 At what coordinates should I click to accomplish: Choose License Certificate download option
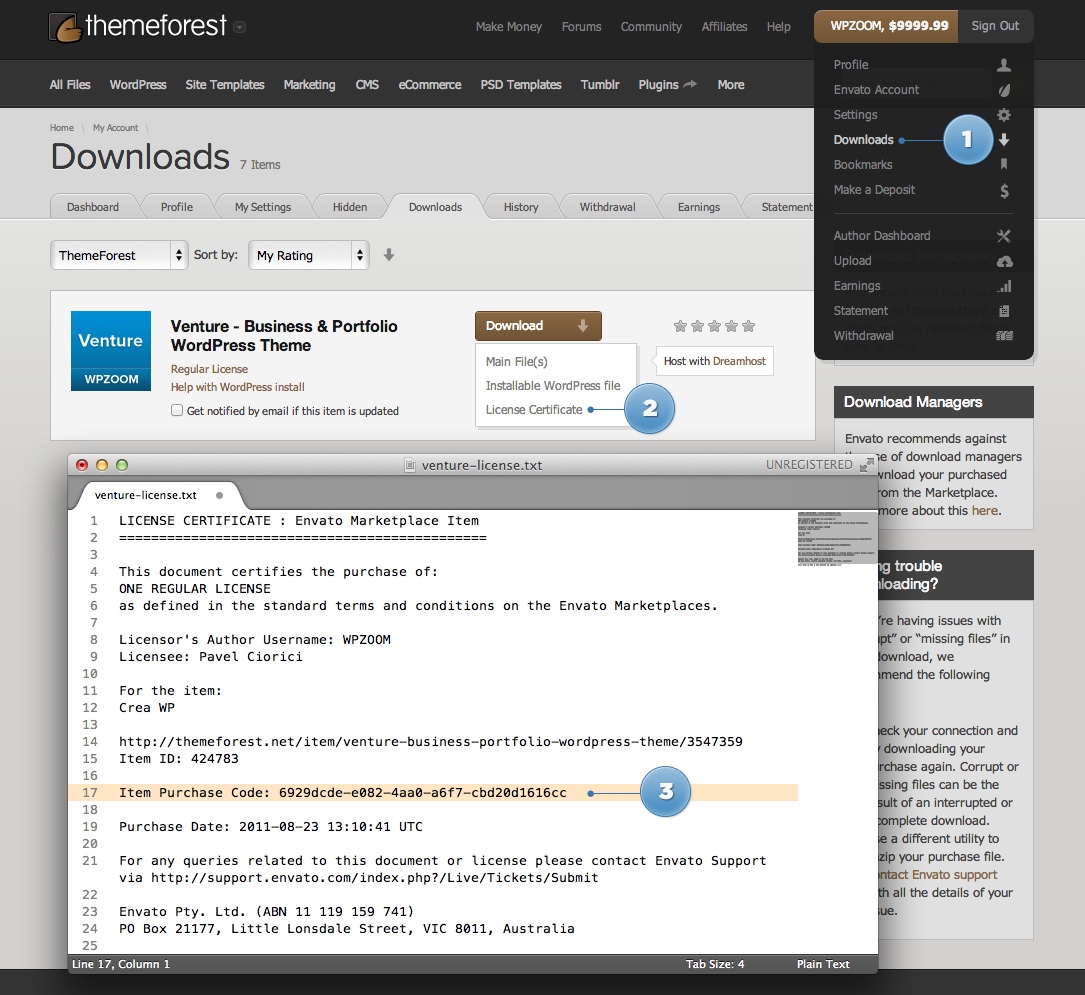tap(534, 410)
